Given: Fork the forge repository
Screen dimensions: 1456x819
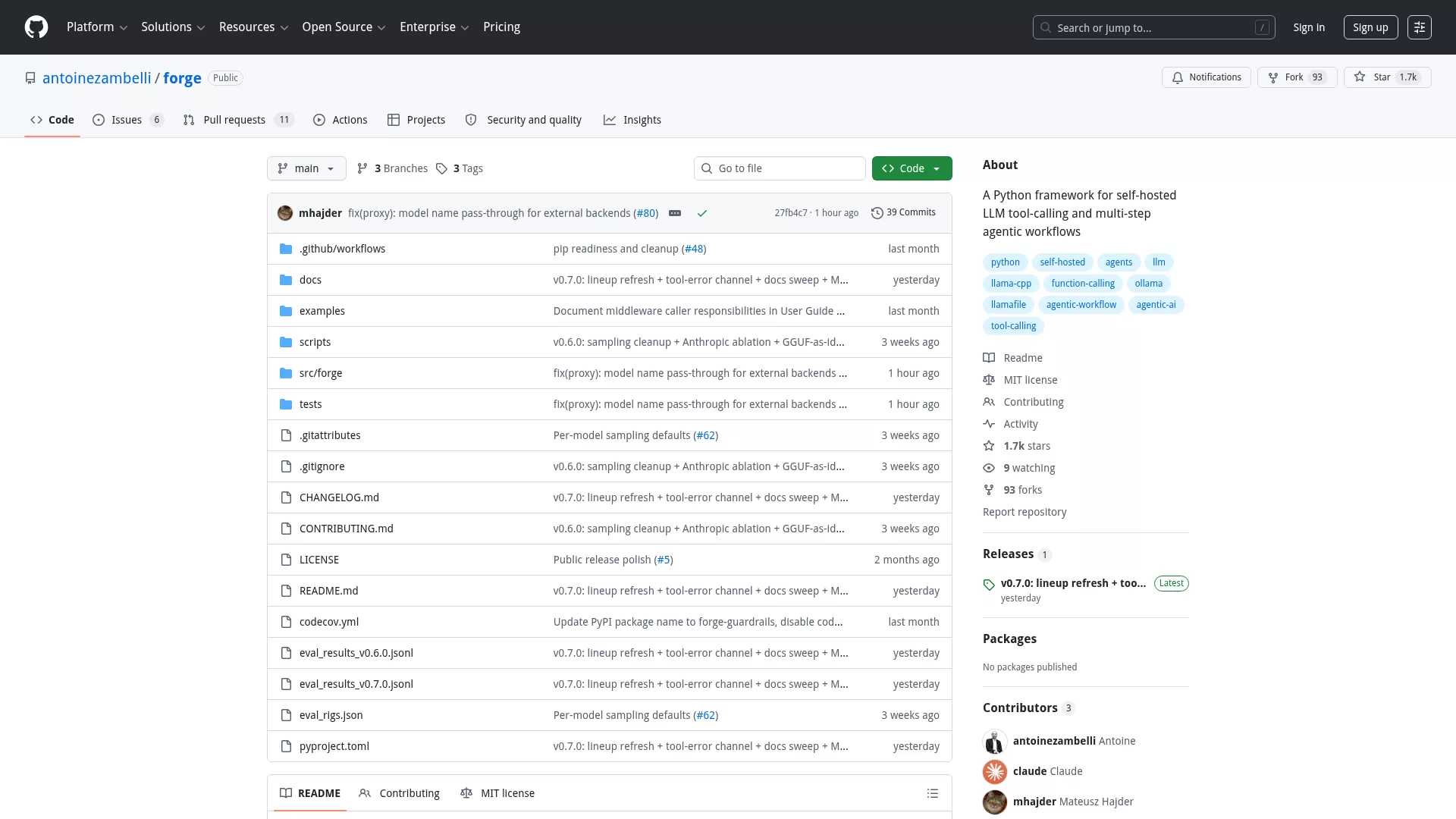Looking at the screenshot, I should click(1297, 77).
